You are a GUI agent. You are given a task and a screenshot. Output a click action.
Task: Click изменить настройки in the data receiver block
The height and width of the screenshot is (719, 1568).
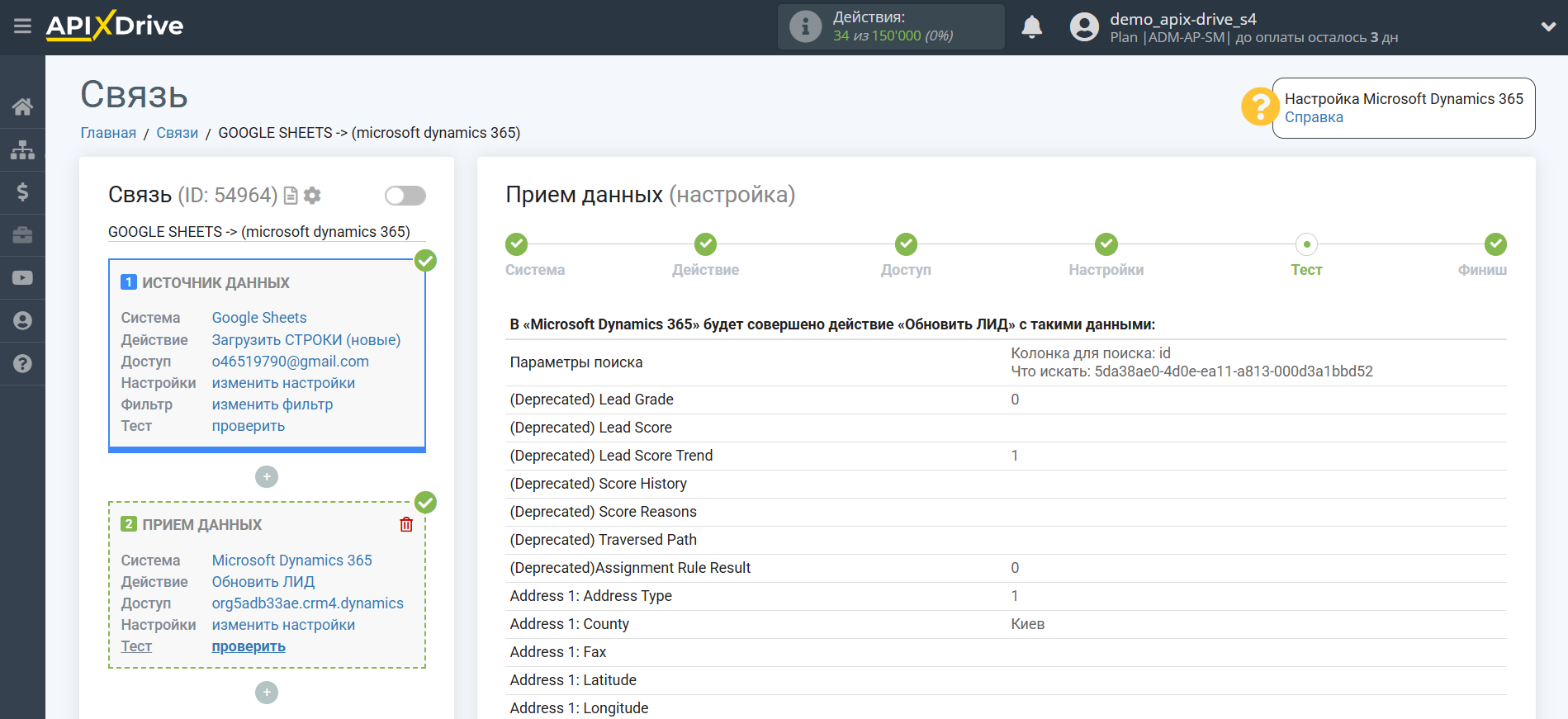pos(283,625)
